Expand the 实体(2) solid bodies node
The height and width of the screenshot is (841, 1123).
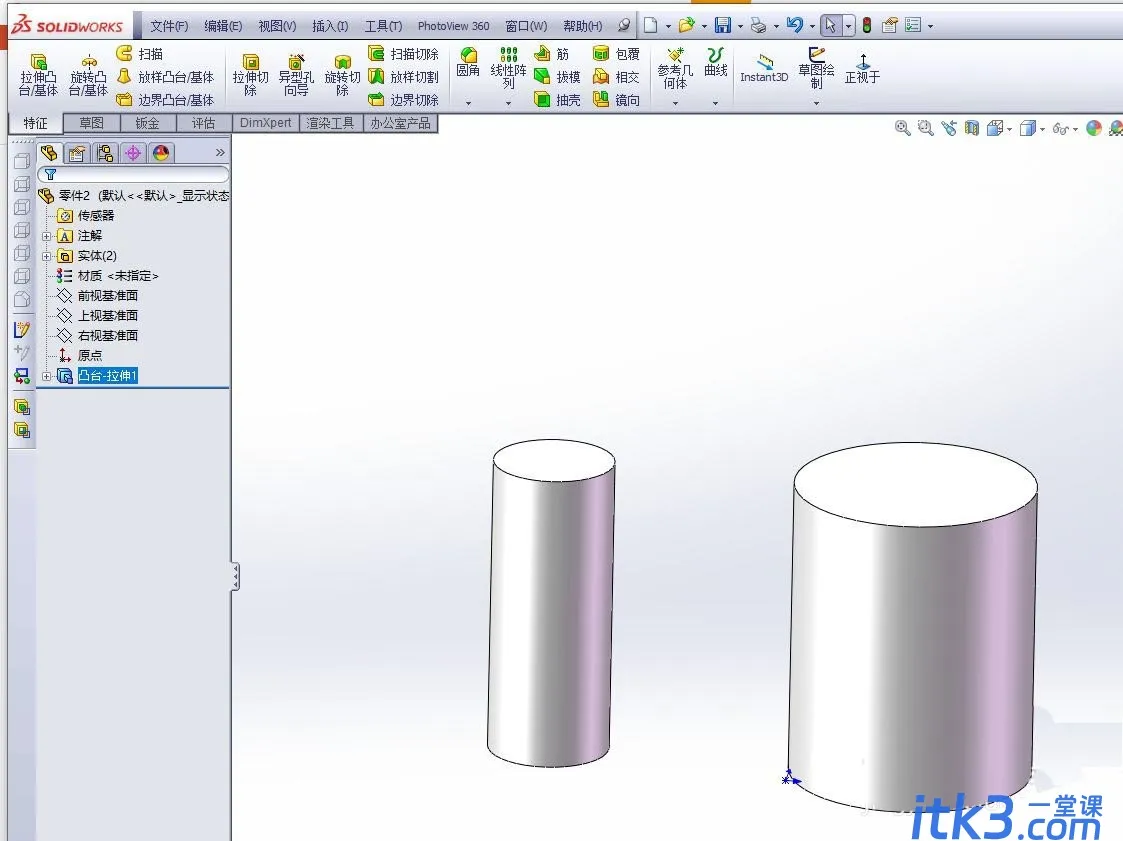click(x=47, y=256)
